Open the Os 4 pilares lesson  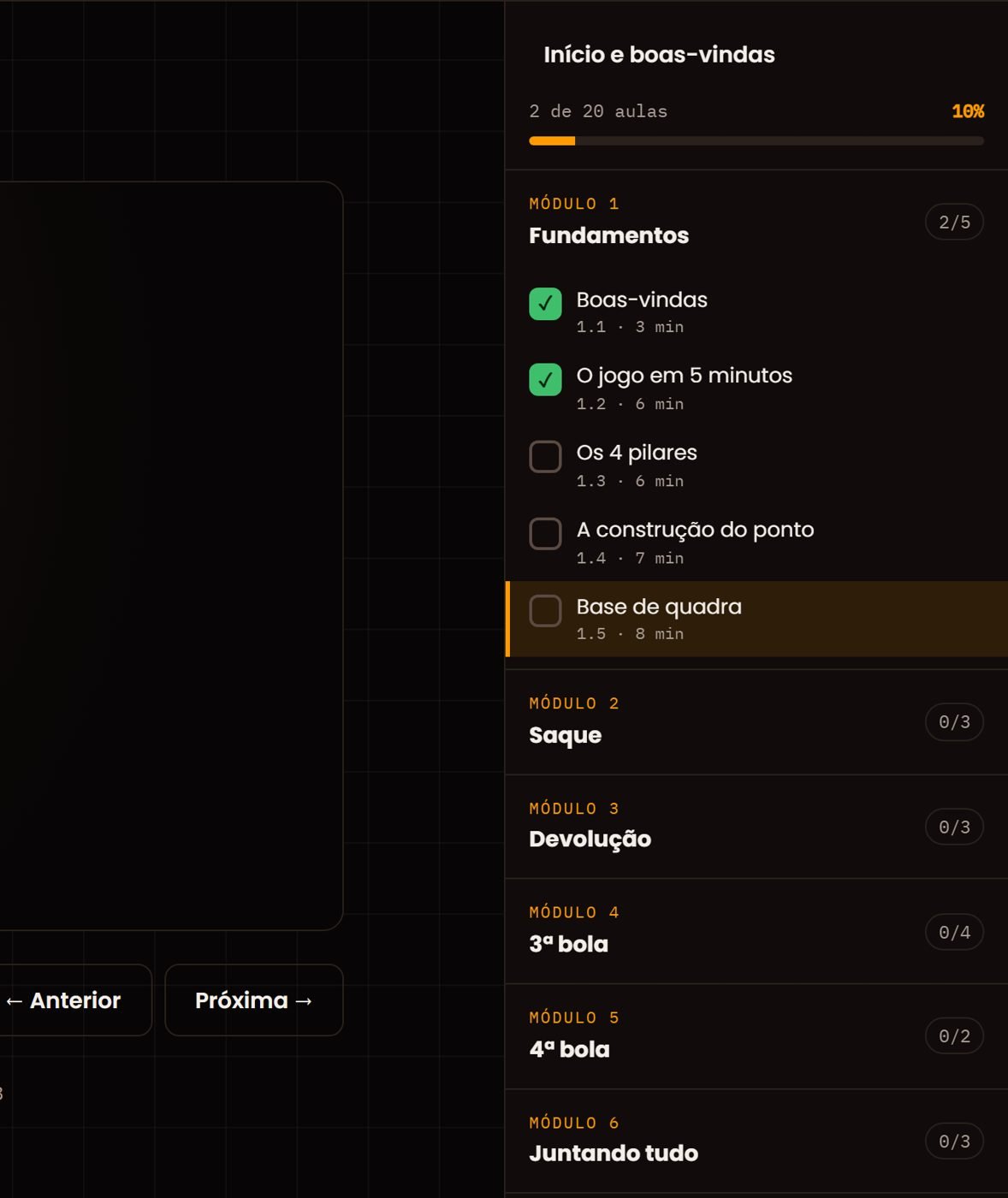coord(756,465)
